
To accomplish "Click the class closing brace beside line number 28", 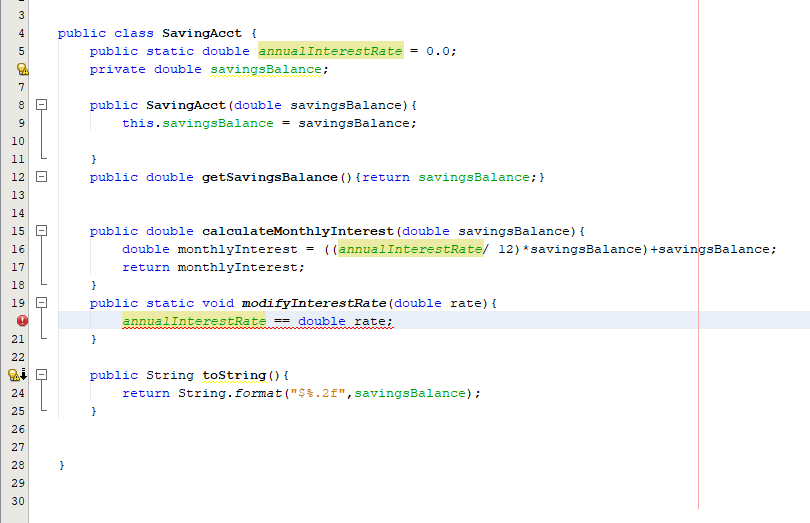I will point(61,465).
